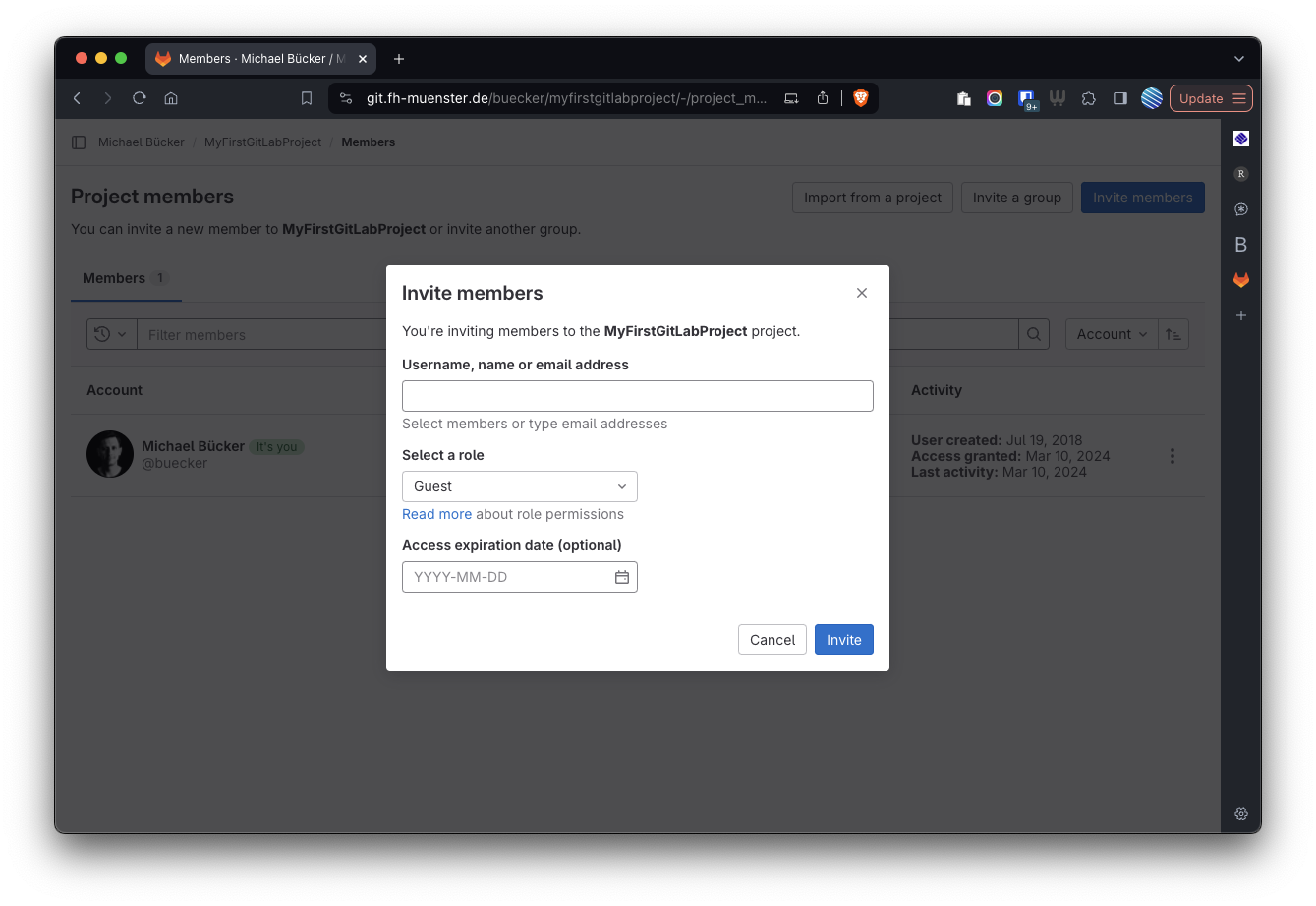Close the Invite members dialog with X
Viewport: 1316px width, 906px height.
pos(861,293)
